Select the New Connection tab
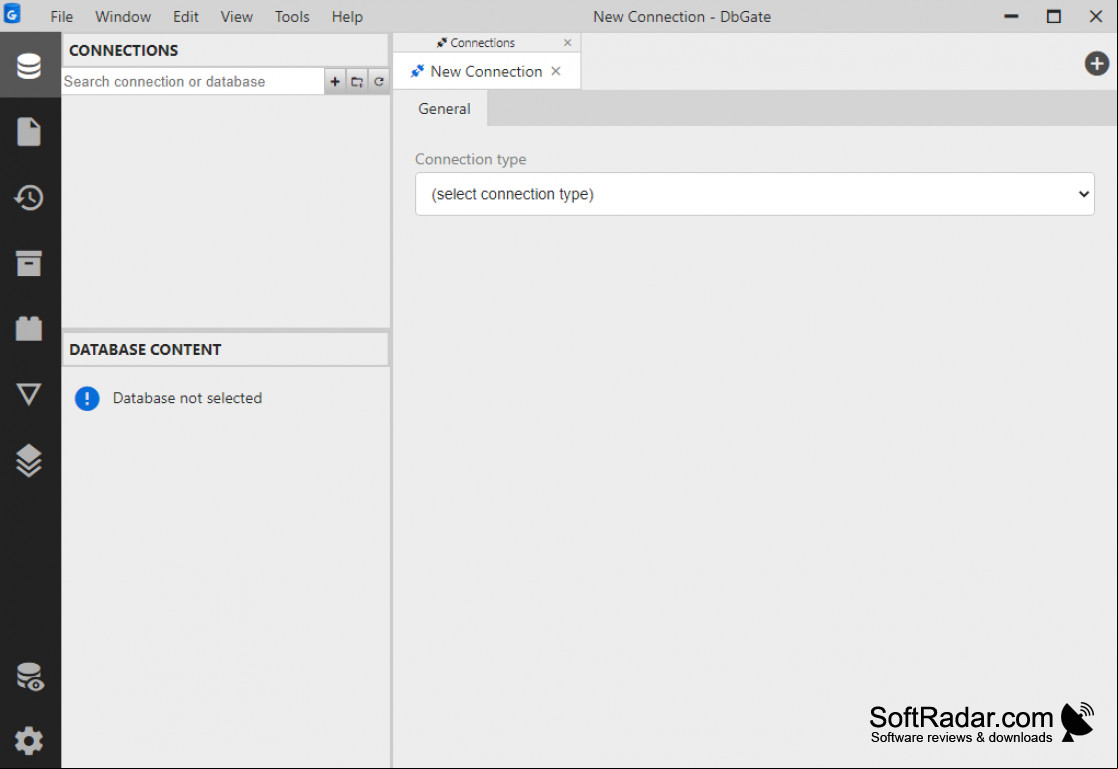 [486, 71]
